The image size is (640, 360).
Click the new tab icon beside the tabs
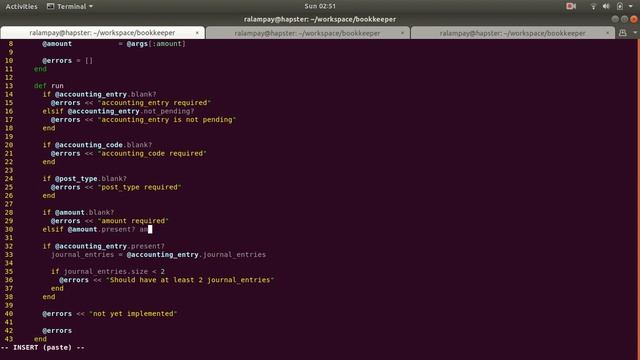(x=622, y=33)
